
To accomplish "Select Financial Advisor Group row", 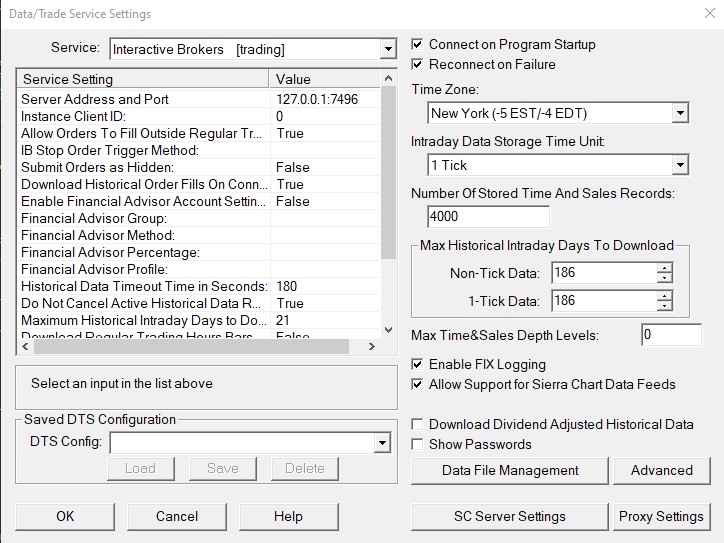I will [x=199, y=218].
